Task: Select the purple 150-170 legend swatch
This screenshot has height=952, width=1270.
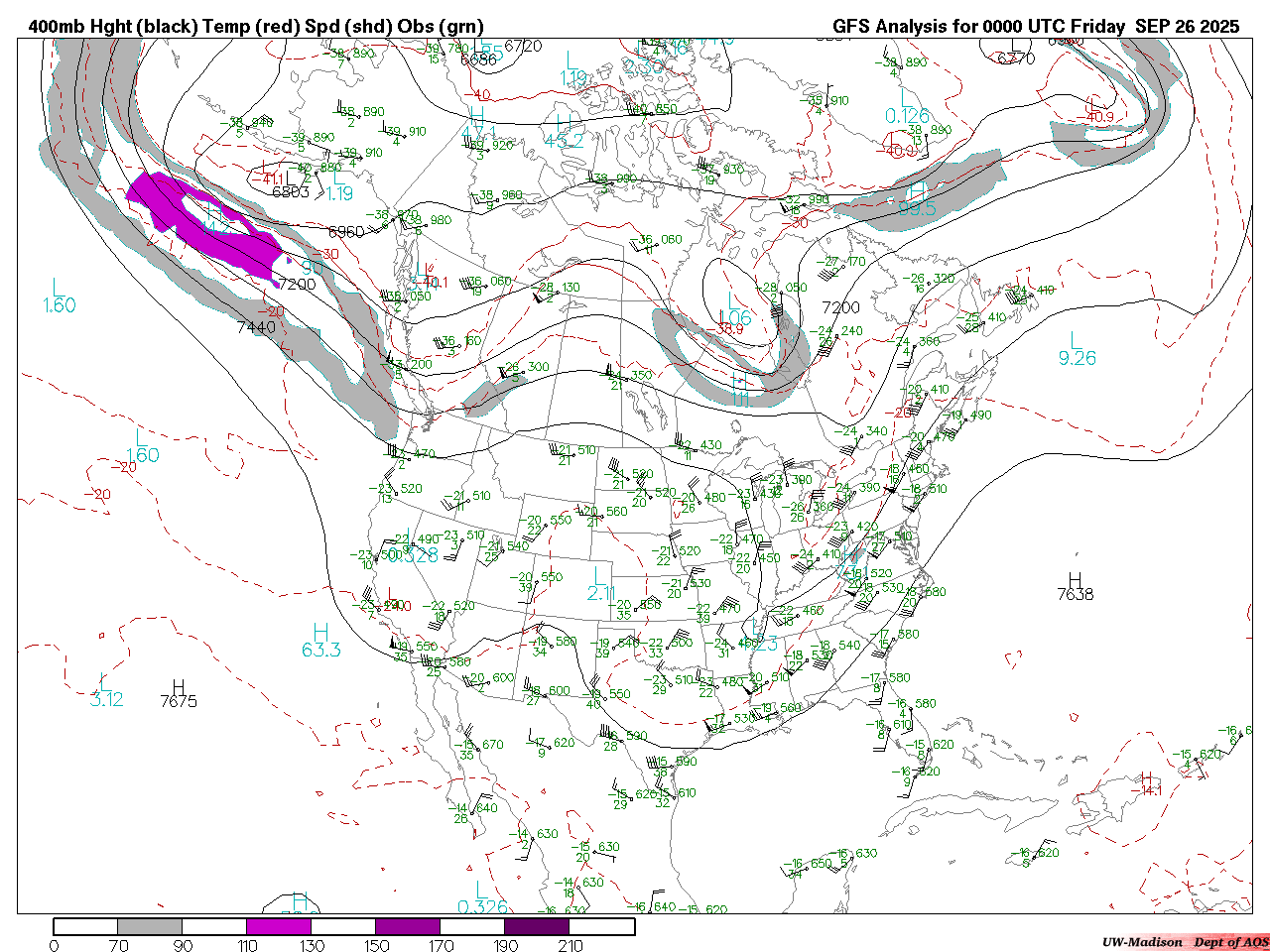Action: 408,926
